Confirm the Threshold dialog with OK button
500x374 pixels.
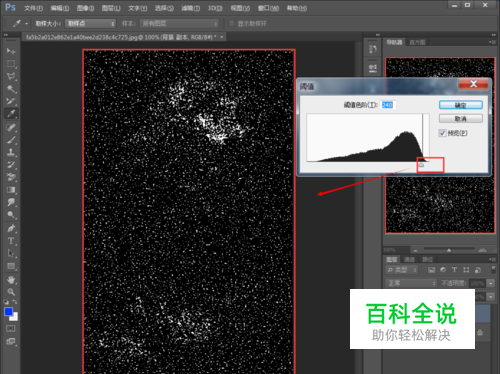tap(461, 105)
